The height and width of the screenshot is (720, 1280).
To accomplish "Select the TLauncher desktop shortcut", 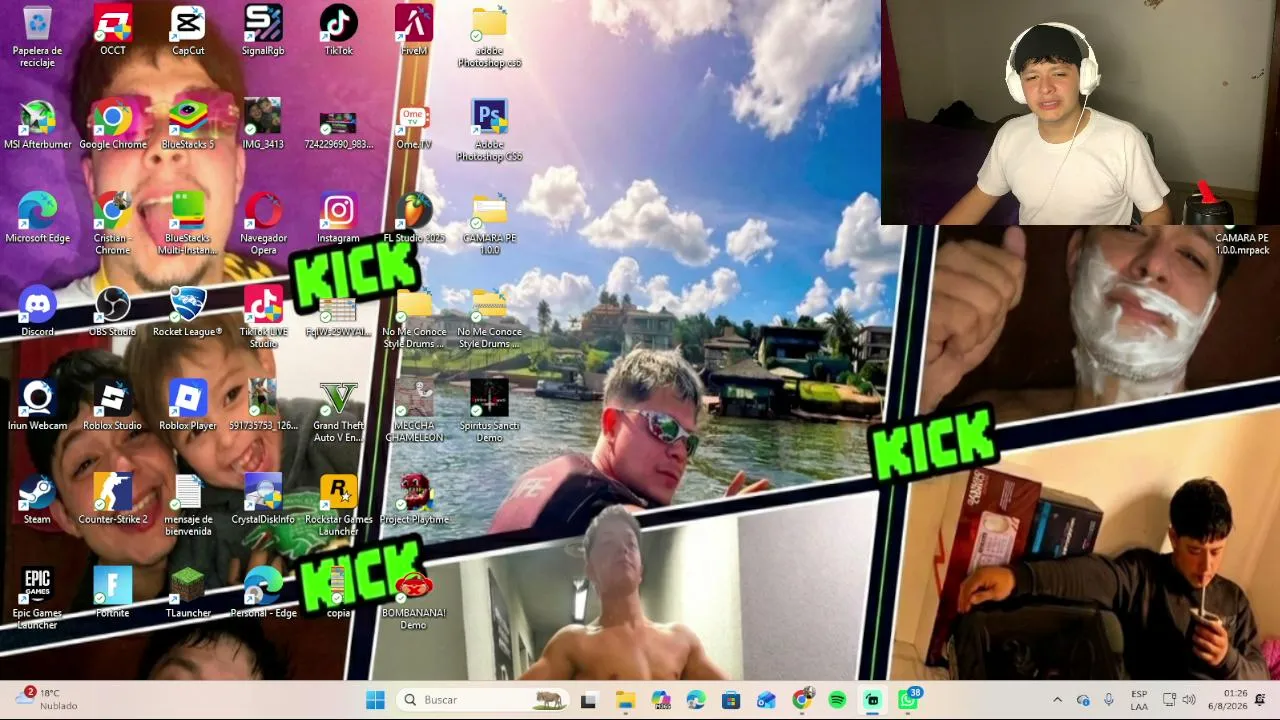I will 188,593.
